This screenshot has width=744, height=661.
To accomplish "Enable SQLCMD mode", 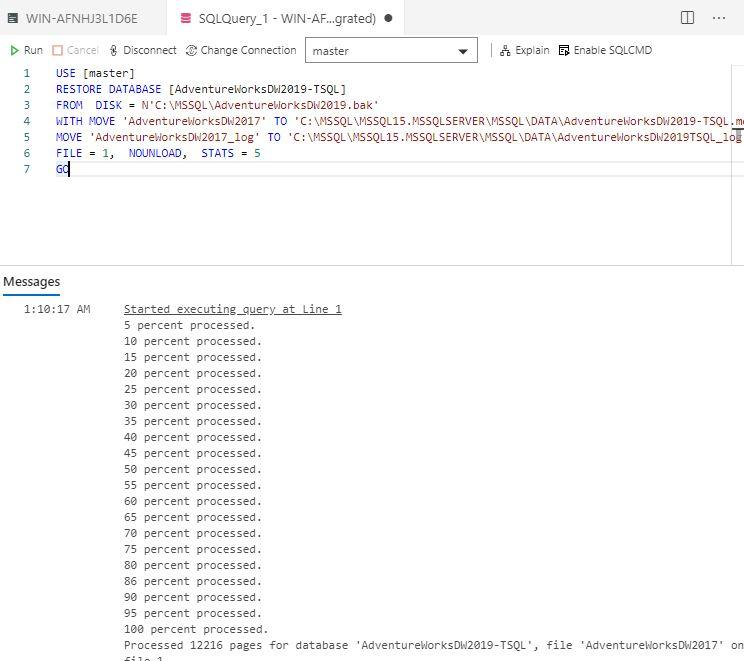I will [x=605, y=50].
